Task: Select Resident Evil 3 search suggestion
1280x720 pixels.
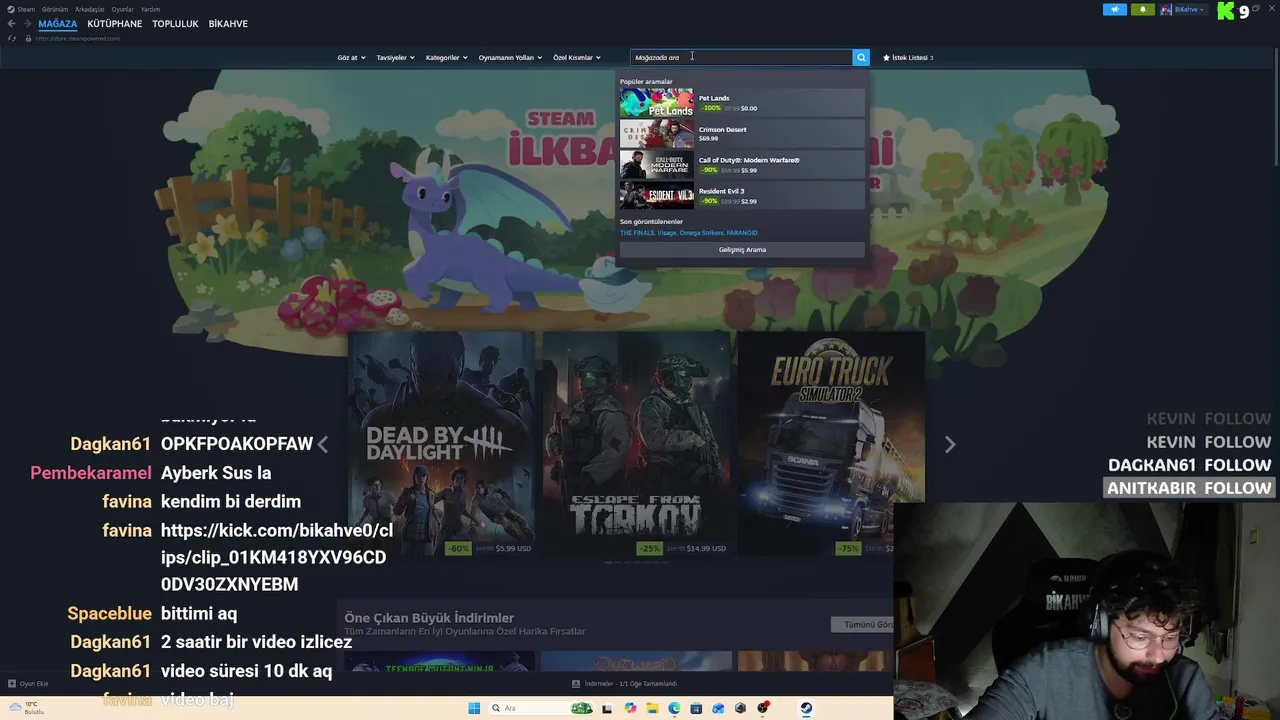Action: 742,196
